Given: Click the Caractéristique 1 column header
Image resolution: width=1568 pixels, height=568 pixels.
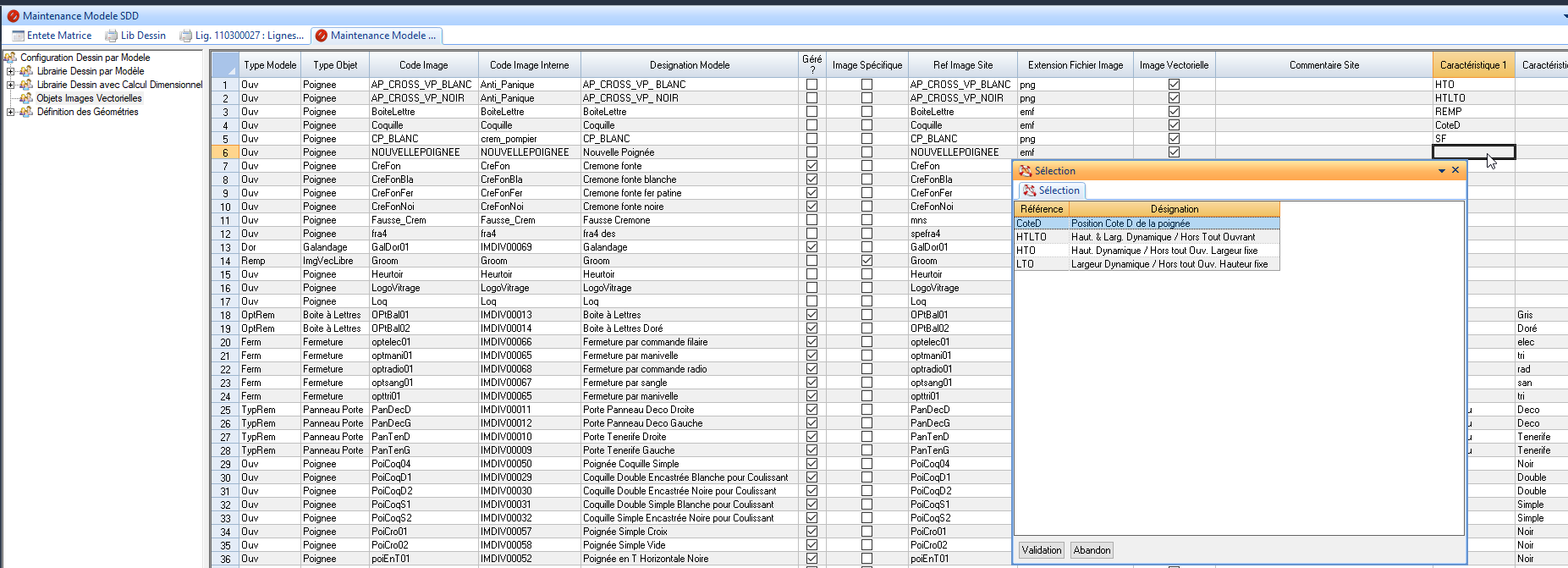Looking at the screenshot, I should [1472, 65].
